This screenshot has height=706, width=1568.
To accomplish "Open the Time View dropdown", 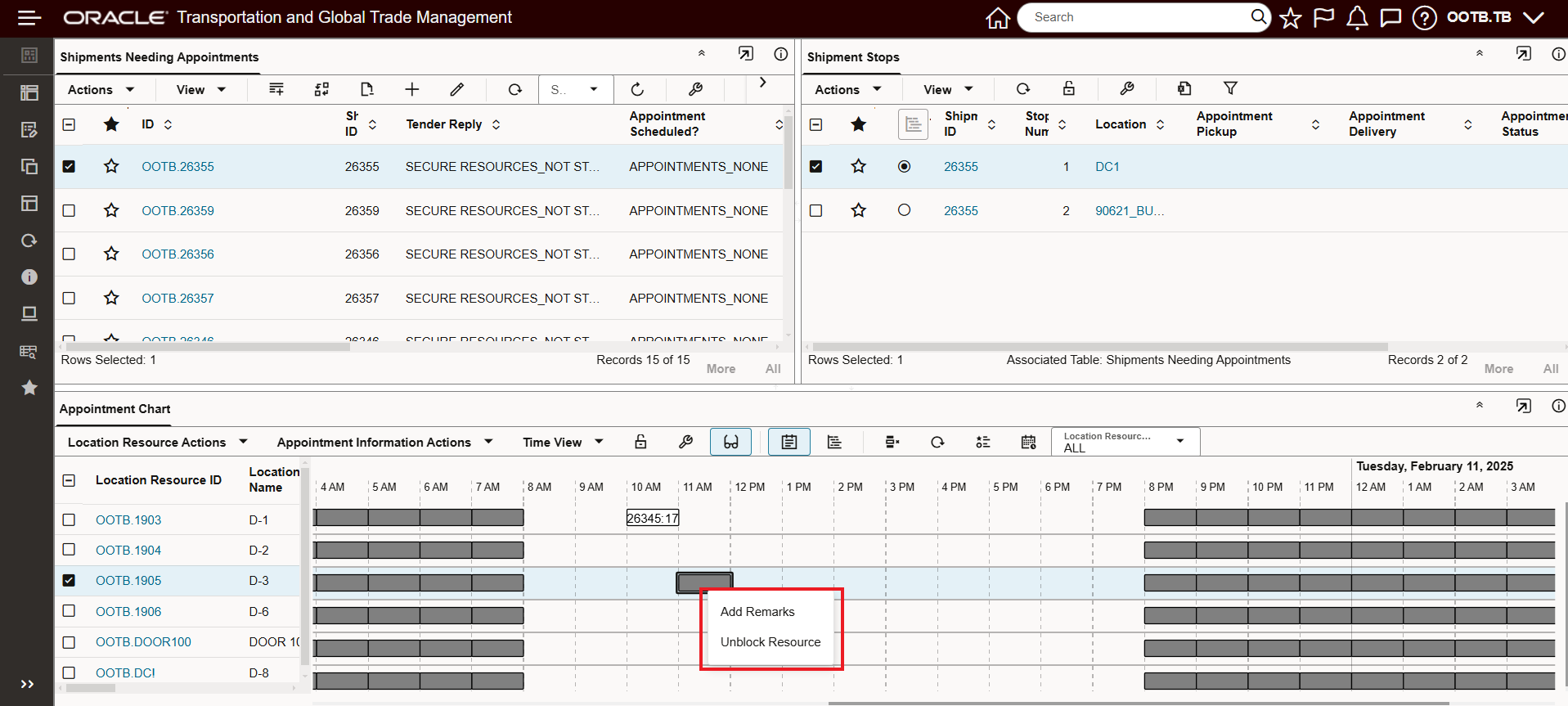I will (563, 442).
